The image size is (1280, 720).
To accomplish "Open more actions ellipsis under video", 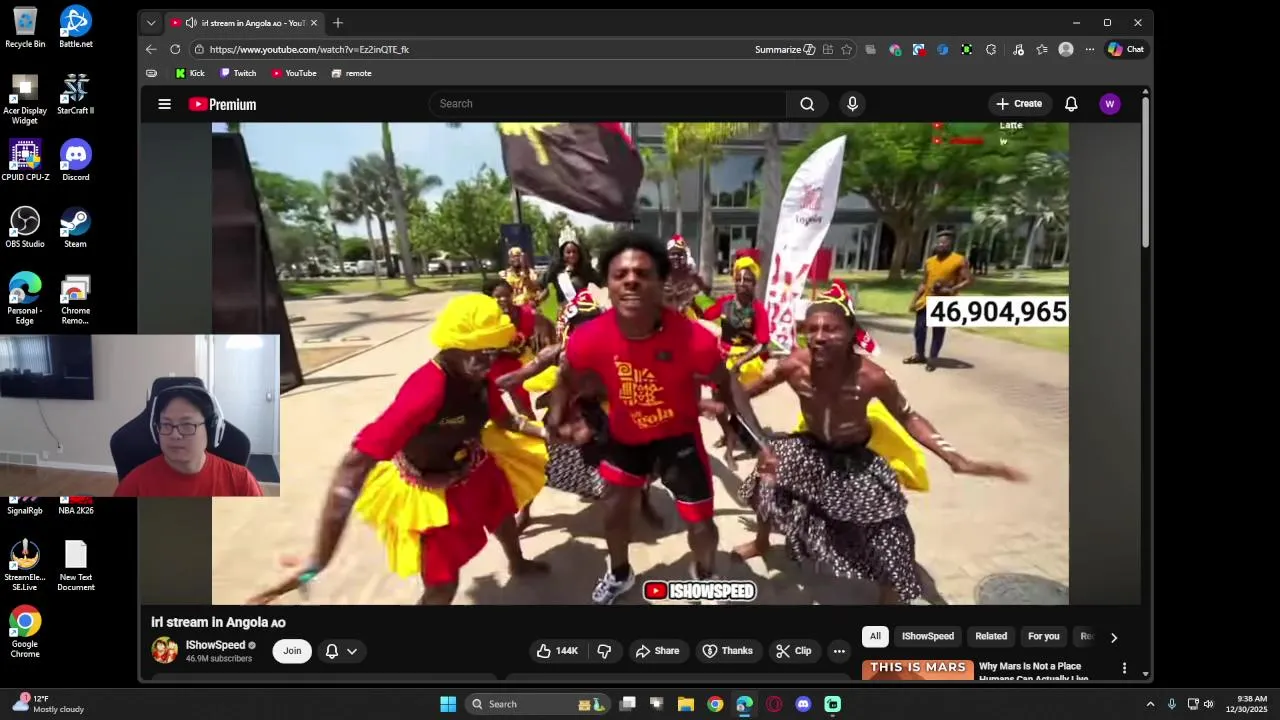I will [x=839, y=651].
